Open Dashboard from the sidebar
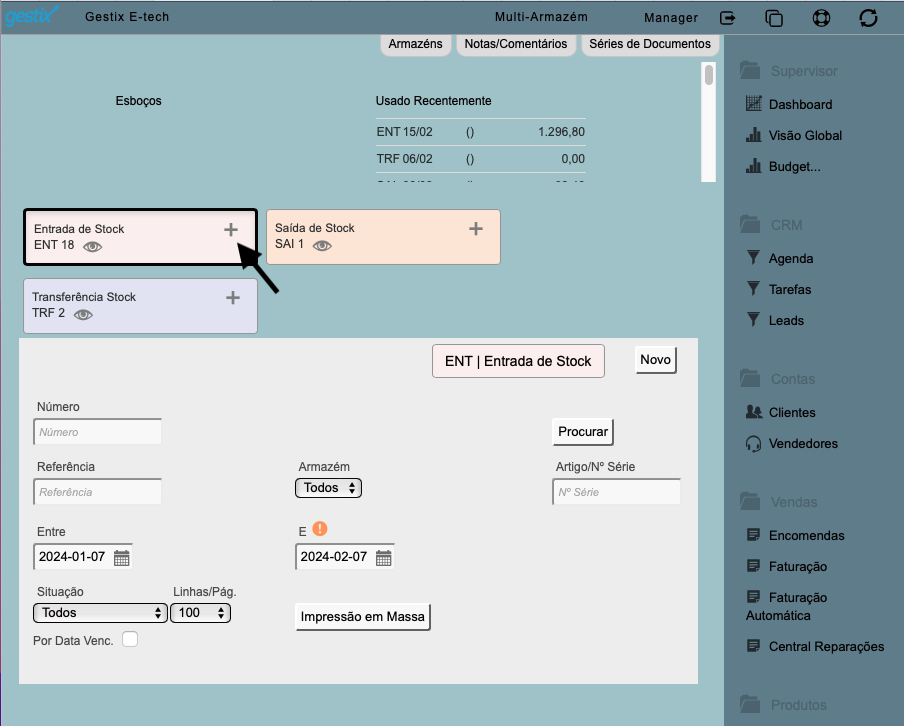This screenshot has height=726, width=904. coord(789,104)
